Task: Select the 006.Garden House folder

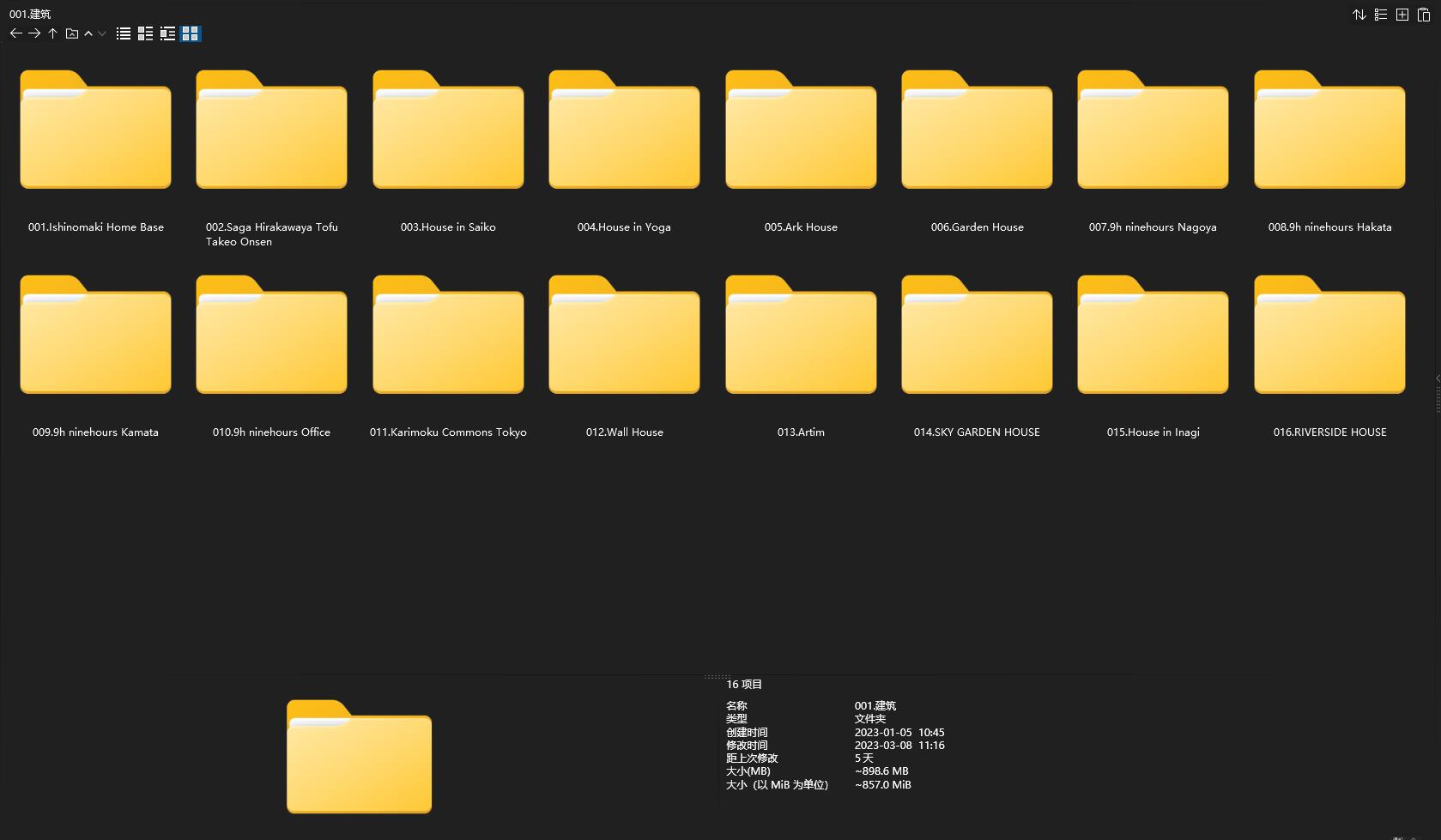Action: pyautogui.click(x=977, y=151)
